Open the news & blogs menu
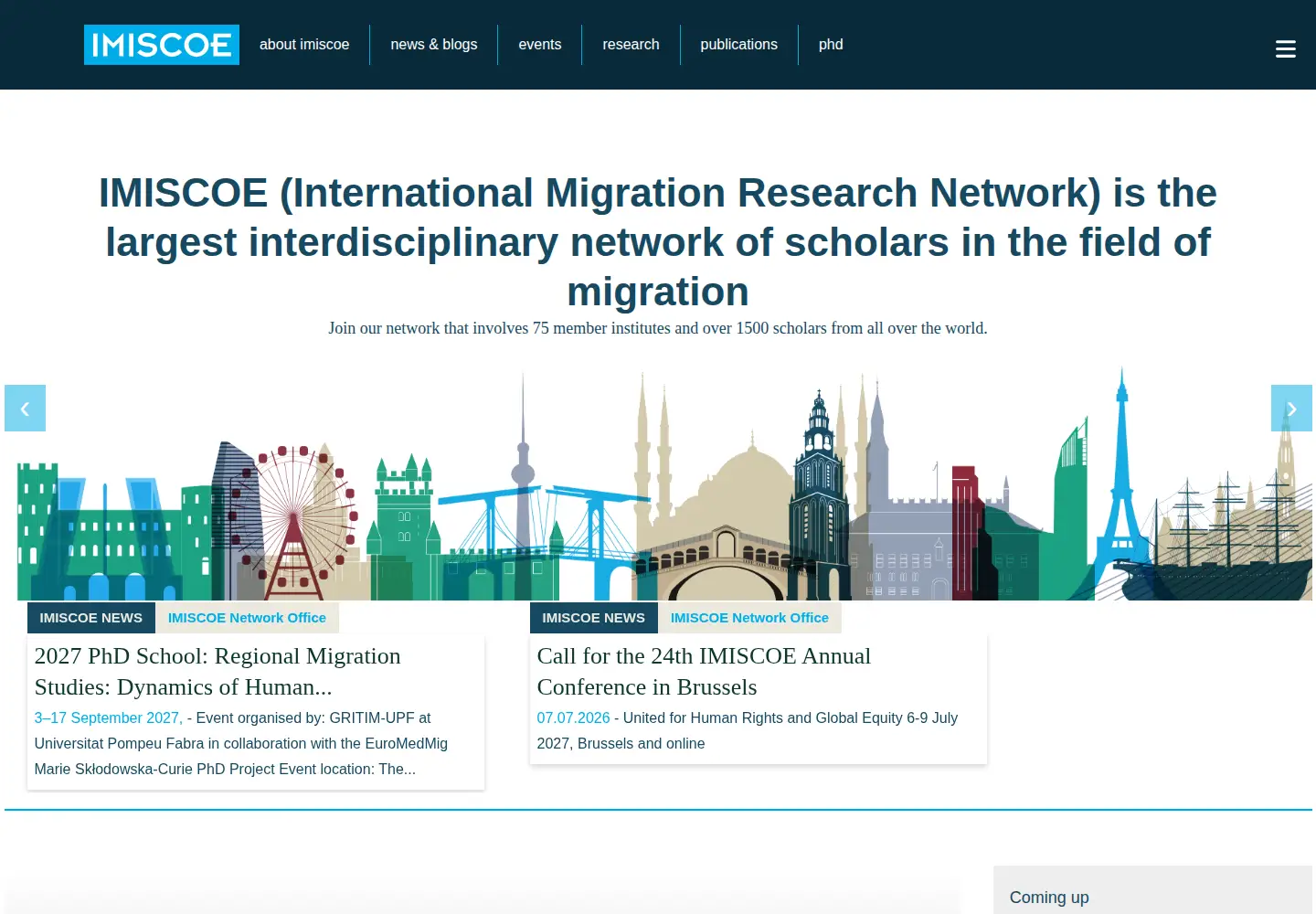Screen dimensions: 1316x914 point(434,45)
